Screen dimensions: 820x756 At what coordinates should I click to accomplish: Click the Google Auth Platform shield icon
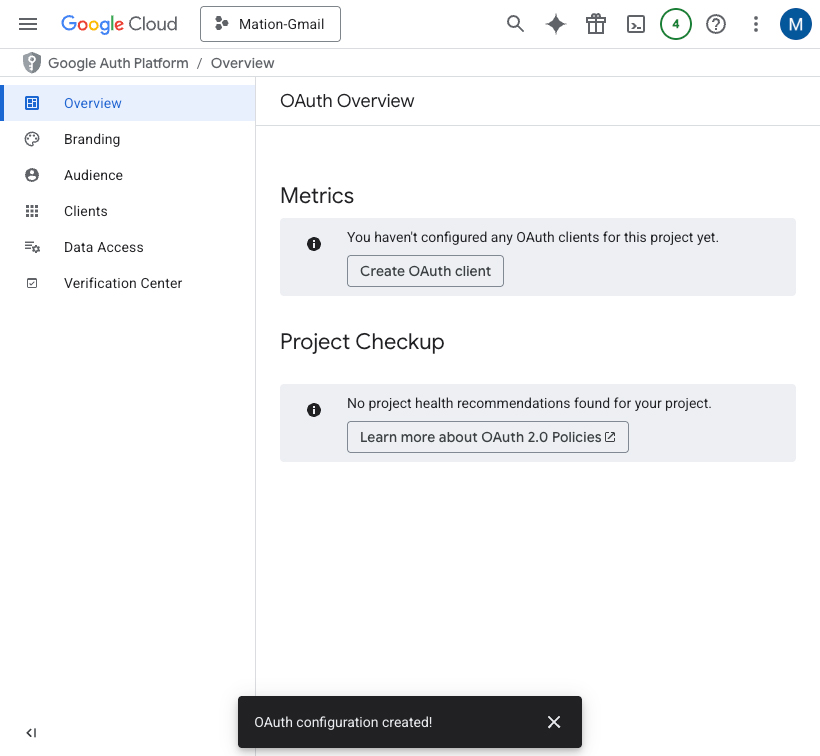[x=32, y=63]
